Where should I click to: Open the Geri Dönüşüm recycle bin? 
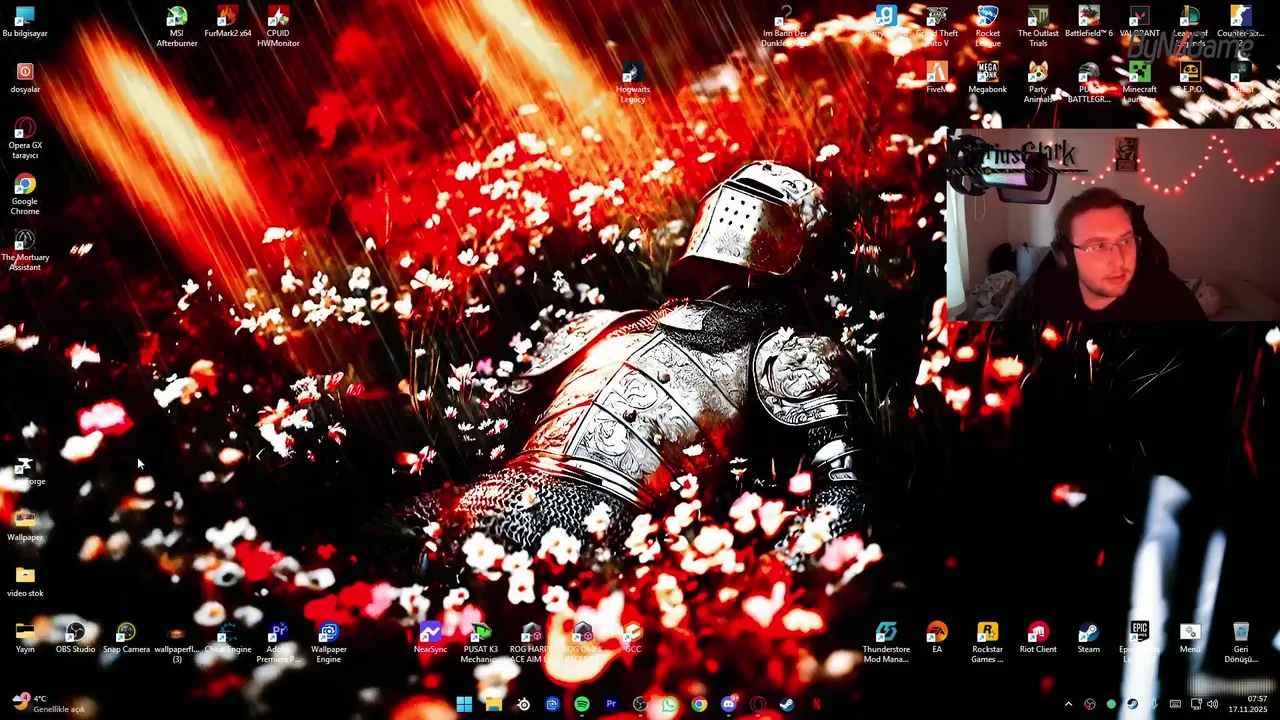[1241, 643]
